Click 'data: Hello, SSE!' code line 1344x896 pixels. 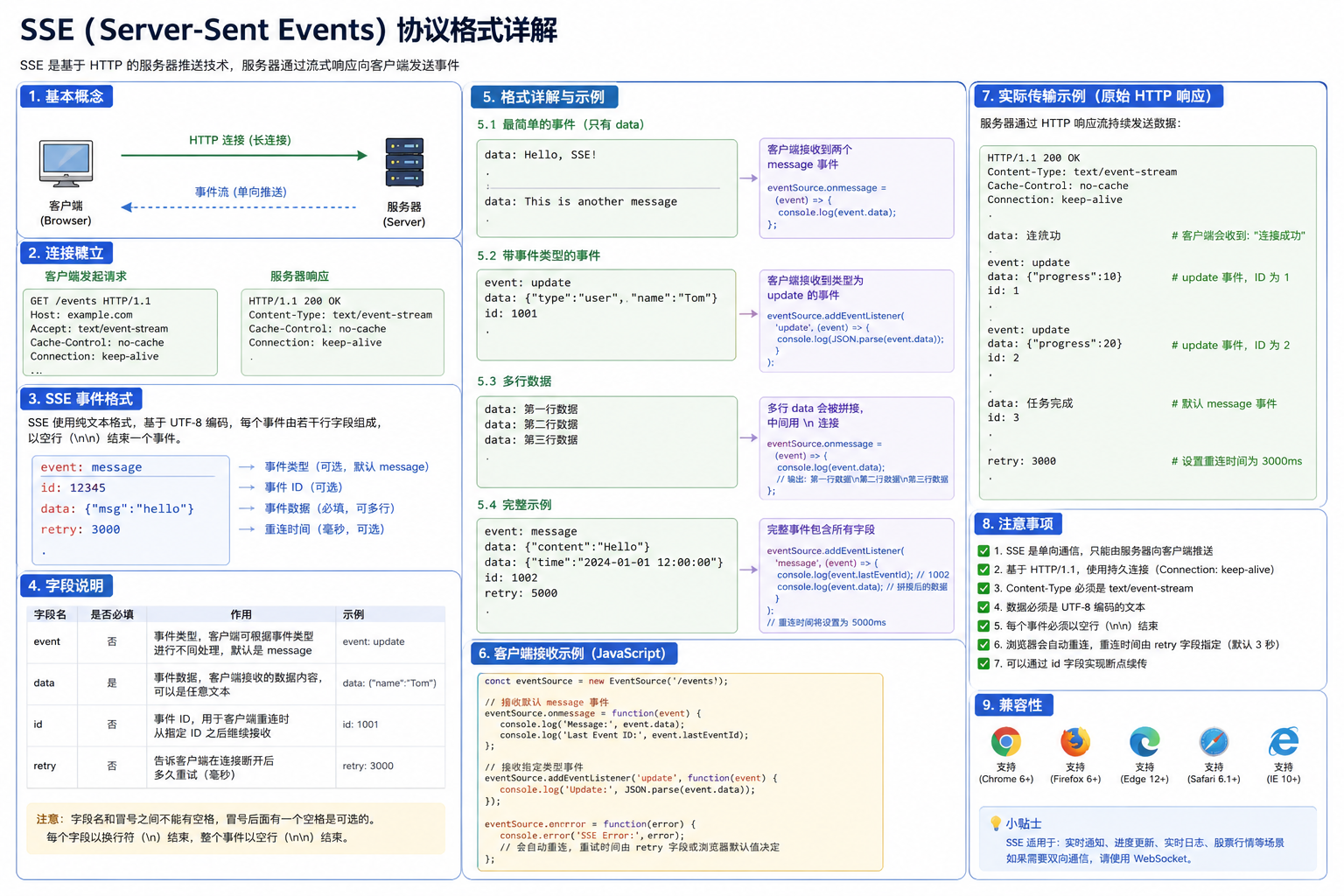pyautogui.click(x=541, y=155)
